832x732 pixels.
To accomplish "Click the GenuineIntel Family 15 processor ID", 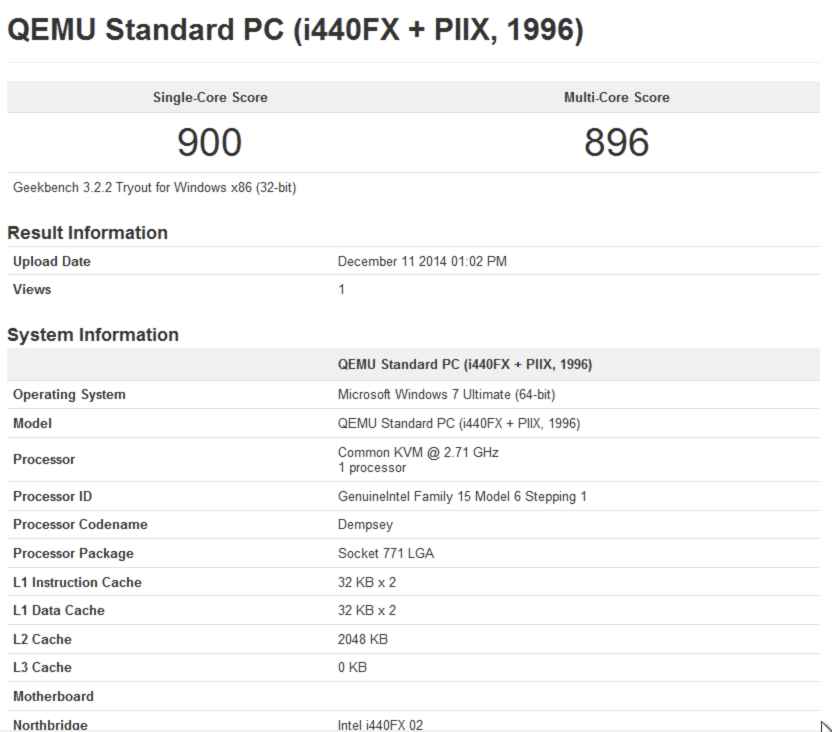I will click(462, 496).
